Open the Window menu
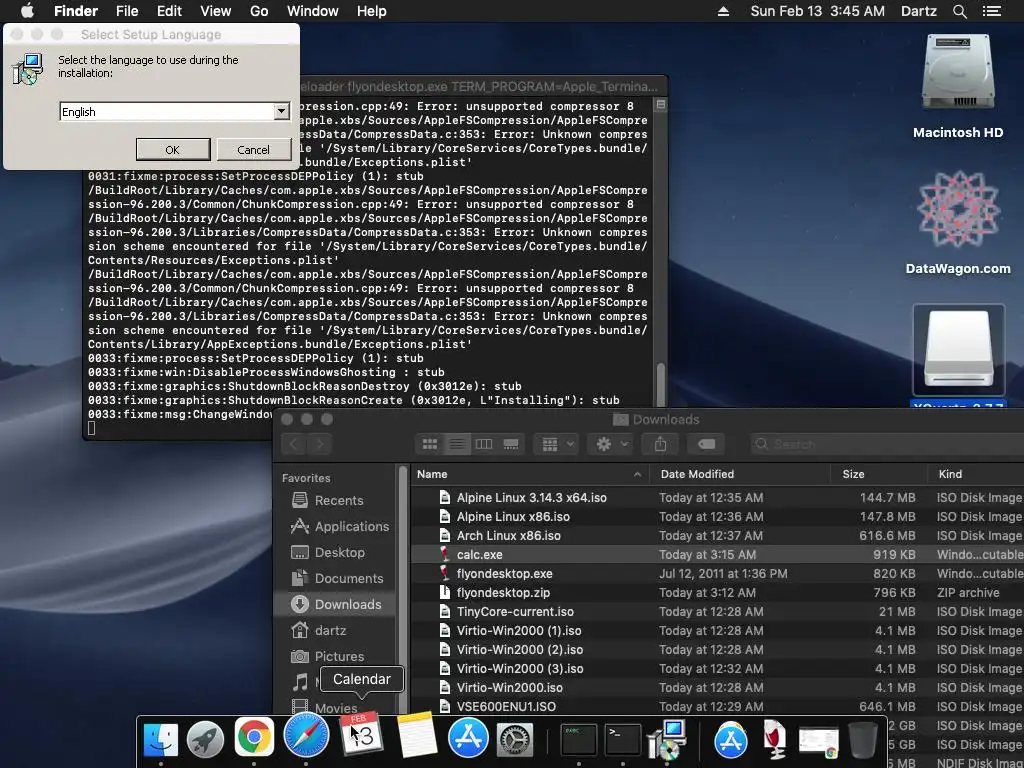1024x768 pixels. [x=313, y=11]
